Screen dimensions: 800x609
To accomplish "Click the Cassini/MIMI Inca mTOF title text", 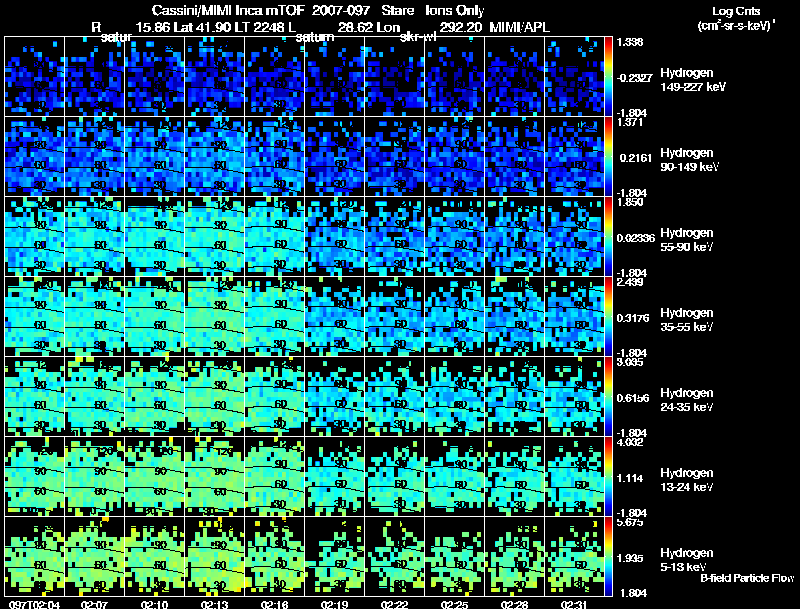I will point(228,11).
